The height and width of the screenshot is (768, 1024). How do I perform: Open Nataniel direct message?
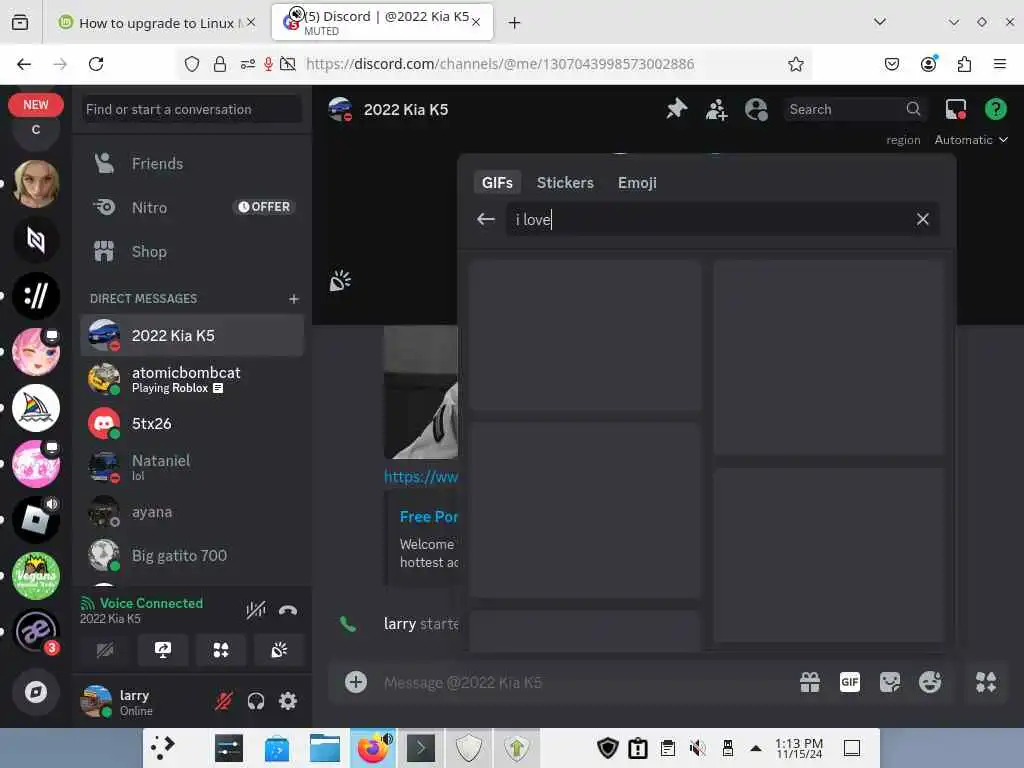point(191,467)
